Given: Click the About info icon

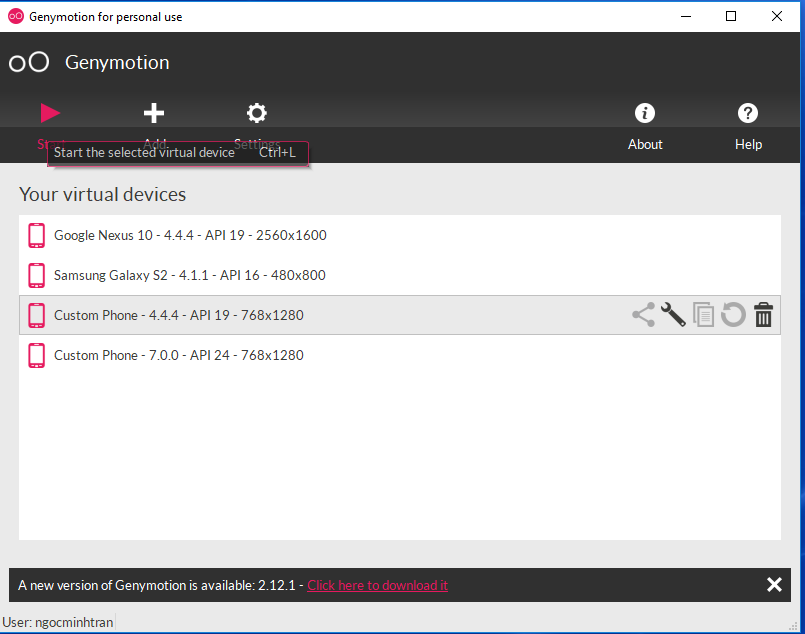Looking at the screenshot, I should point(645,113).
